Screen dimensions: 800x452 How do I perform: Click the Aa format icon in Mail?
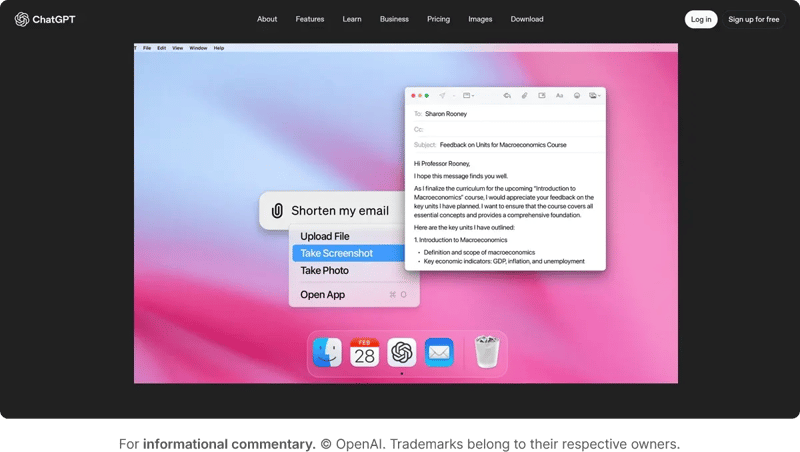[559, 95]
